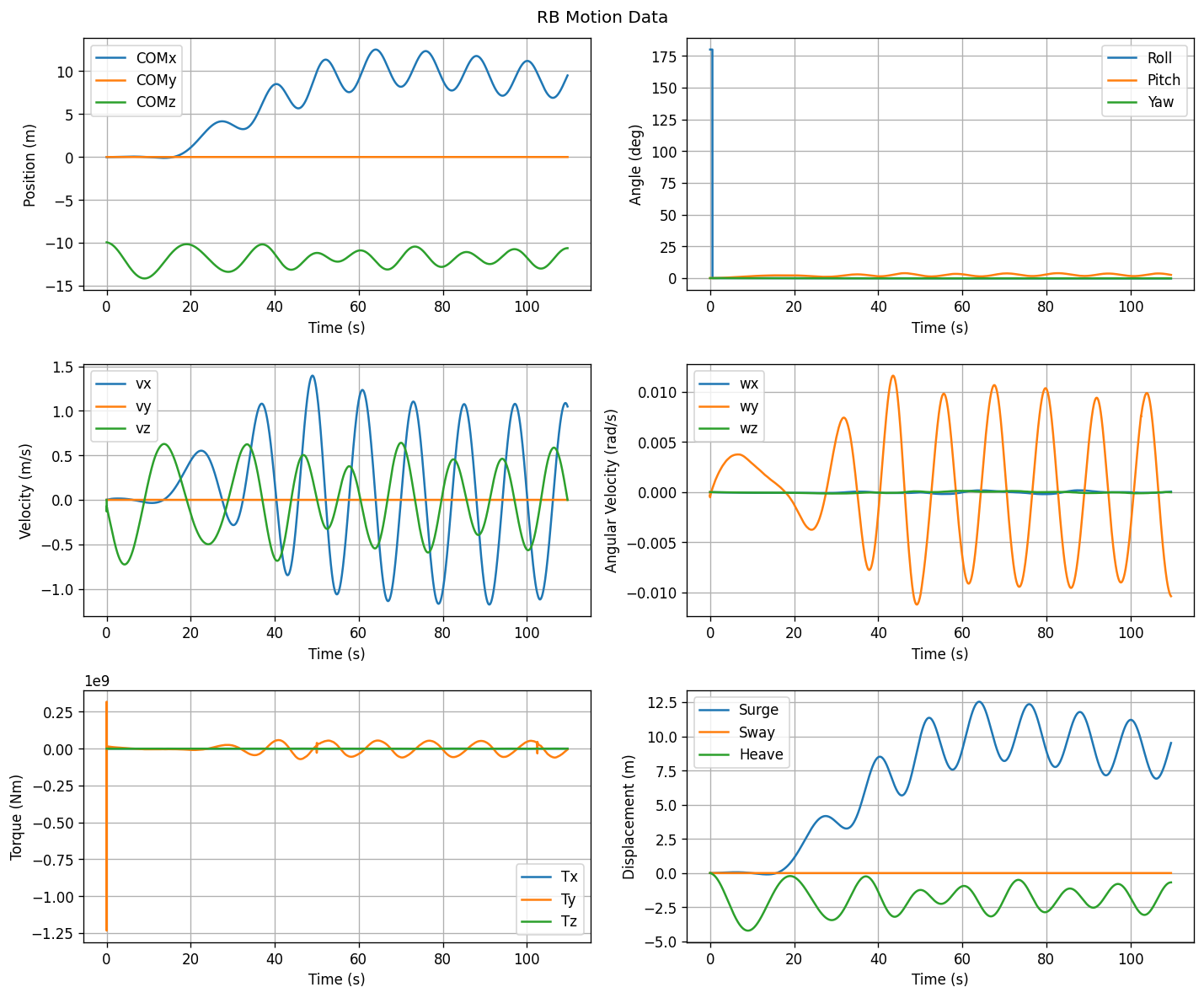Viewport: 1204px width, 998px height.
Task: Click the "Position (m)" y-axis label
Action: tap(30, 164)
